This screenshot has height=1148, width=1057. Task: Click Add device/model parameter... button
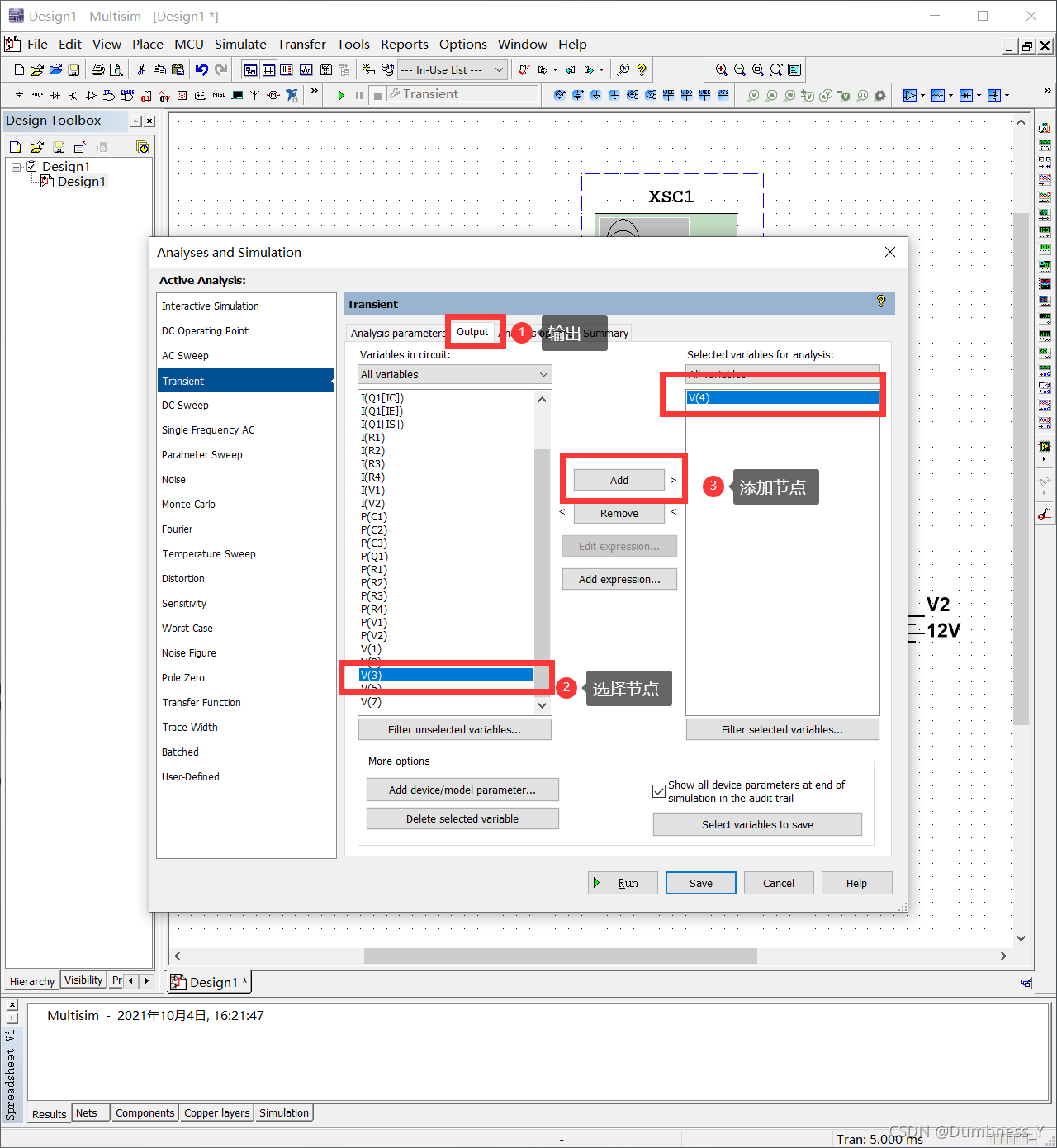(462, 790)
